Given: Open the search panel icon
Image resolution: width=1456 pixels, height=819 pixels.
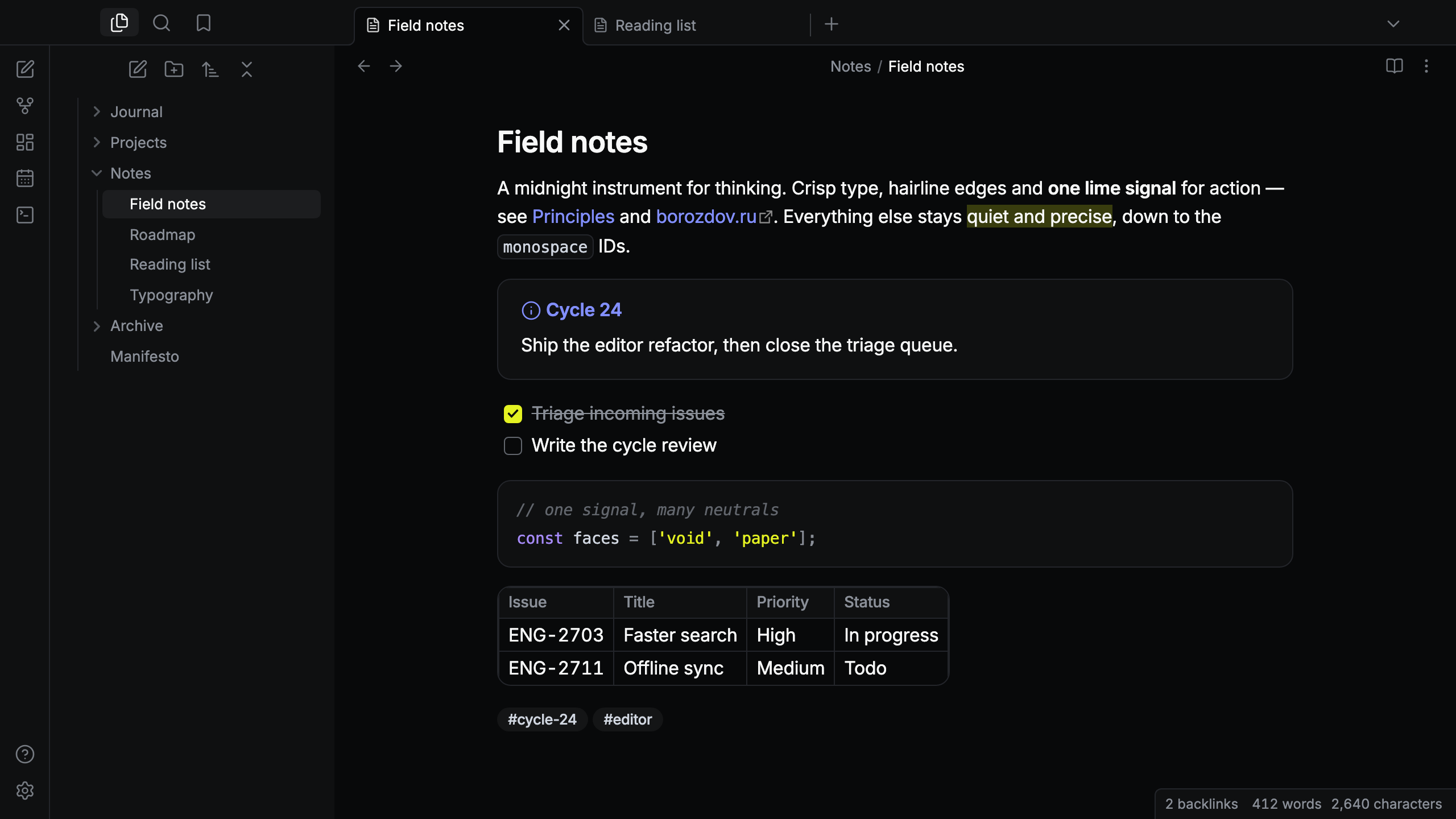Looking at the screenshot, I should 162,23.
